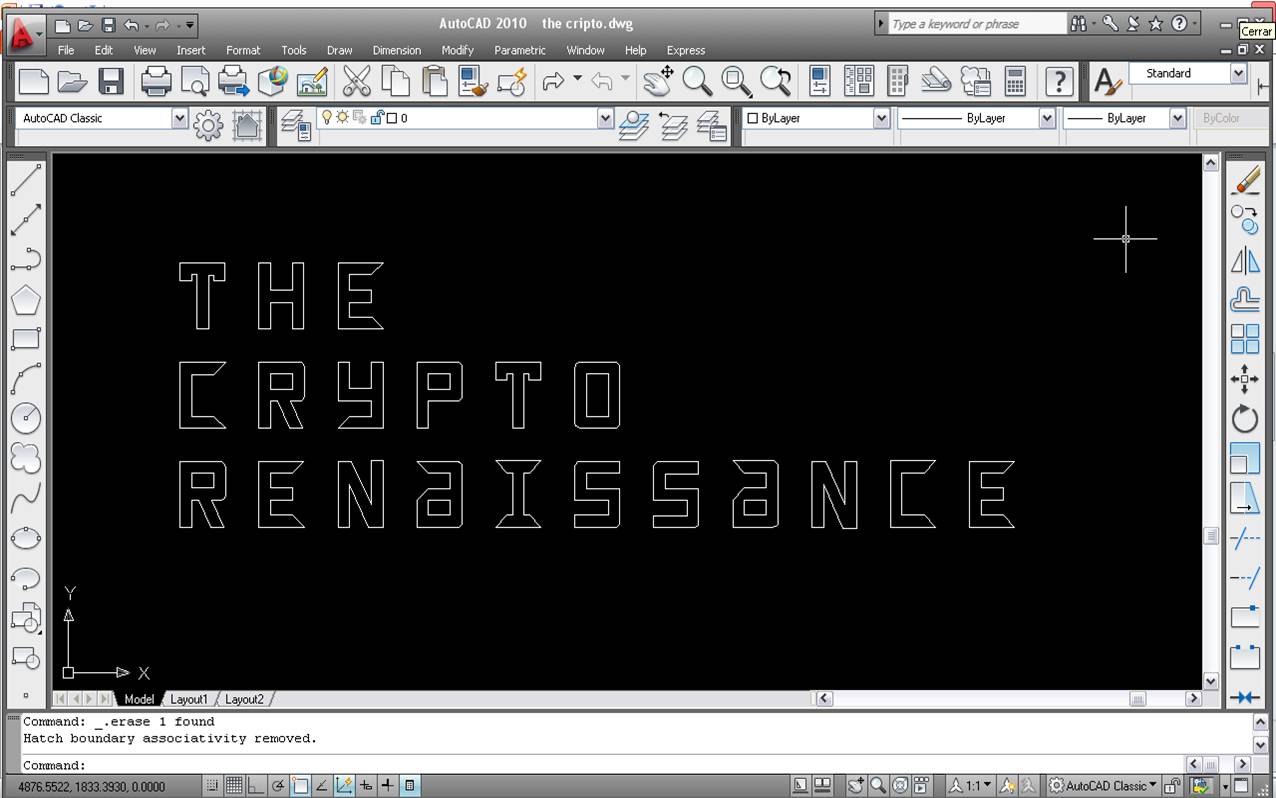Click the drawing area vertical scrollbar thumb
This screenshot has height=798, width=1276.
coord(1211,536)
